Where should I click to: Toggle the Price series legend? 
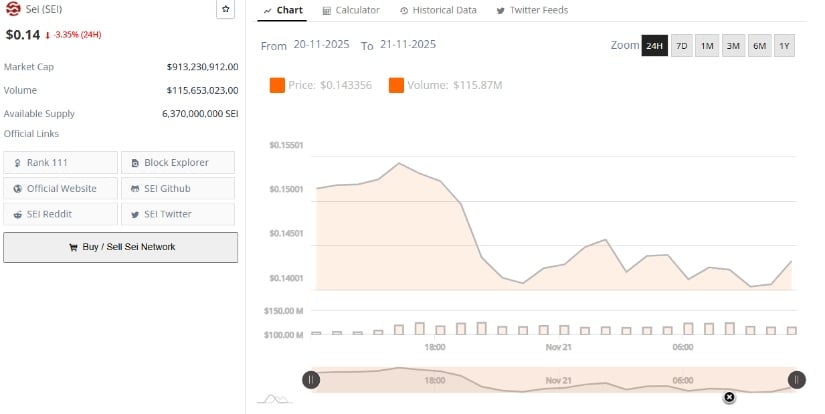pos(321,85)
